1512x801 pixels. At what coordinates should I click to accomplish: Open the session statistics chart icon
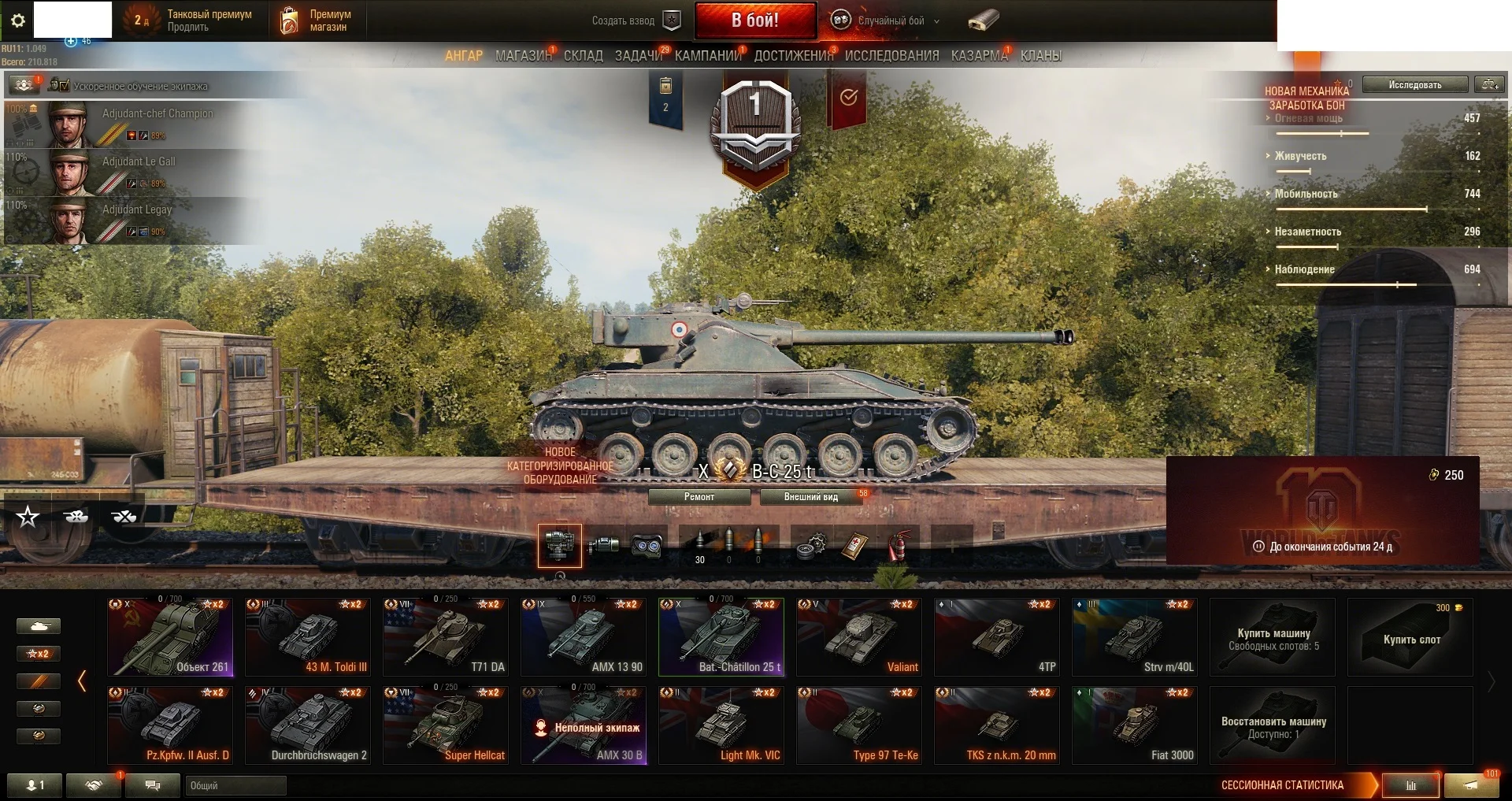click(x=1411, y=785)
